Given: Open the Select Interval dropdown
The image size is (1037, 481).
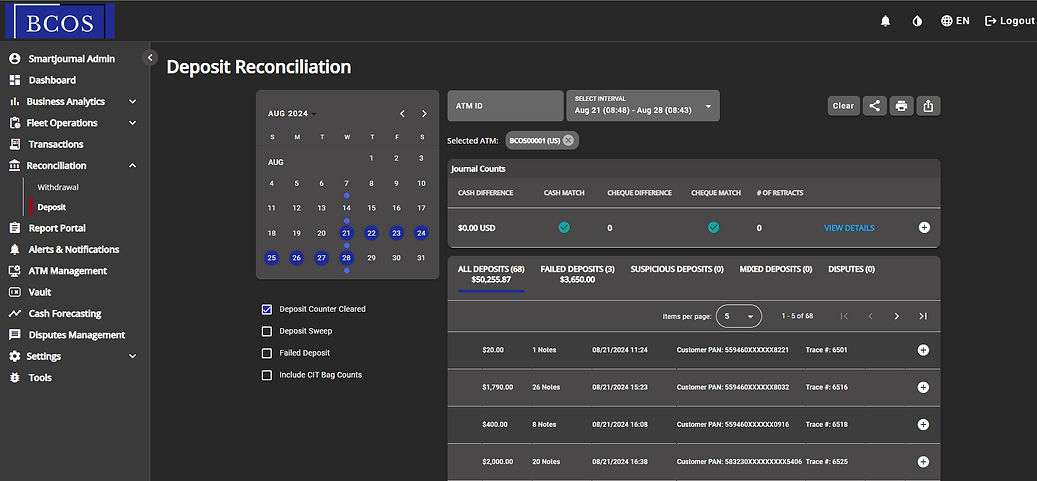Looking at the screenshot, I should click(x=642, y=105).
